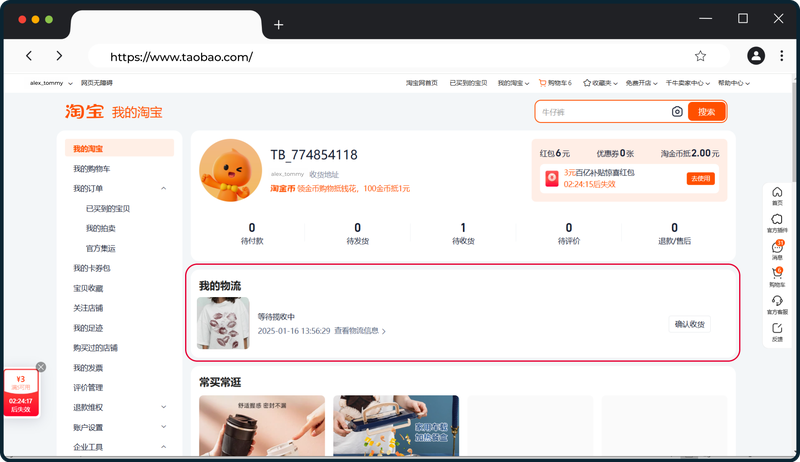Click 淘宝网首页 link in top bar
This screenshot has width=800, height=462.
coord(421,83)
